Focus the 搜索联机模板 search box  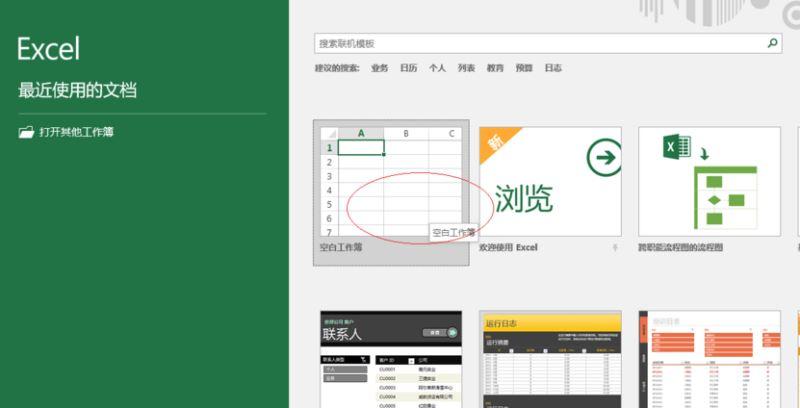541,43
